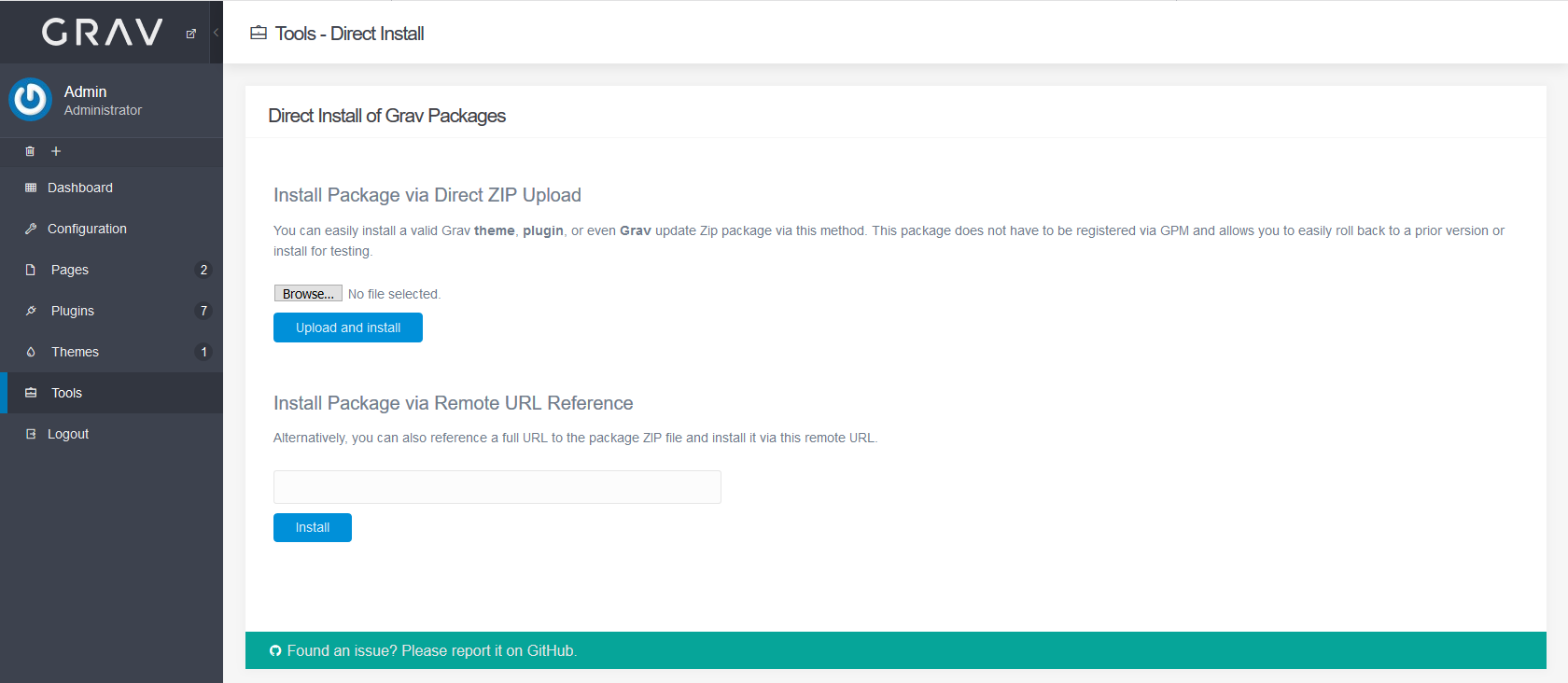The height and width of the screenshot is (683, 1568).
Task: Click 'Install Package via Remote URL Reference' heading
Action: click(x=454, y=403)
